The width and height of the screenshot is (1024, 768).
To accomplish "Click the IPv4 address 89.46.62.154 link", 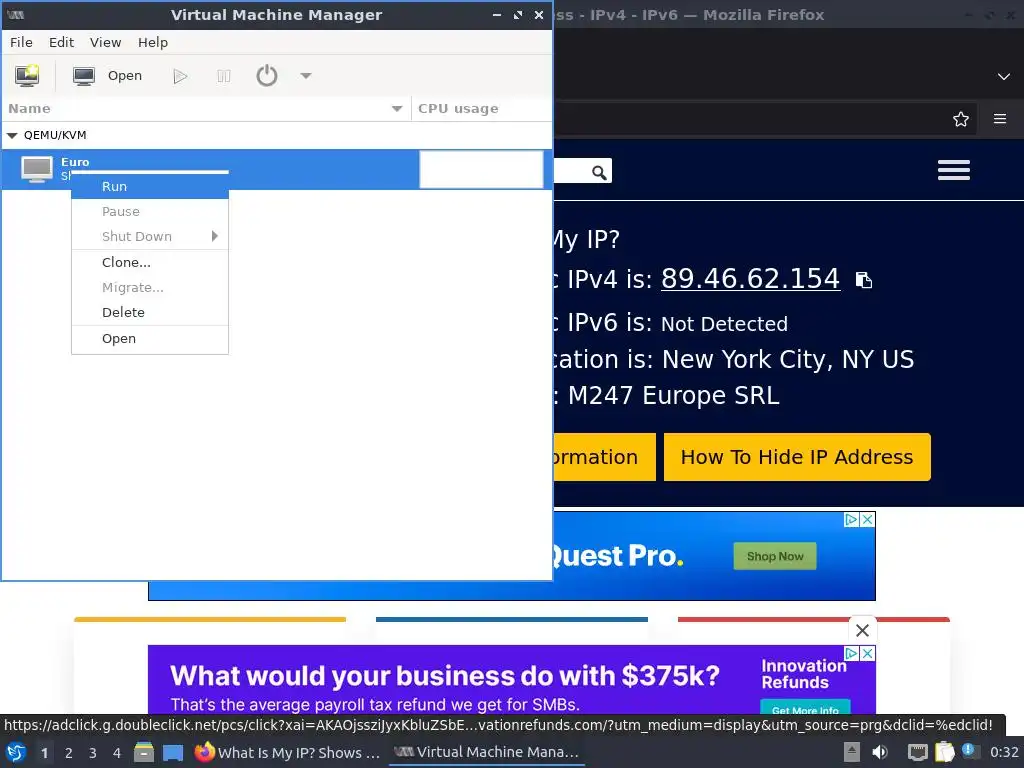I will (x=750, y=279).
